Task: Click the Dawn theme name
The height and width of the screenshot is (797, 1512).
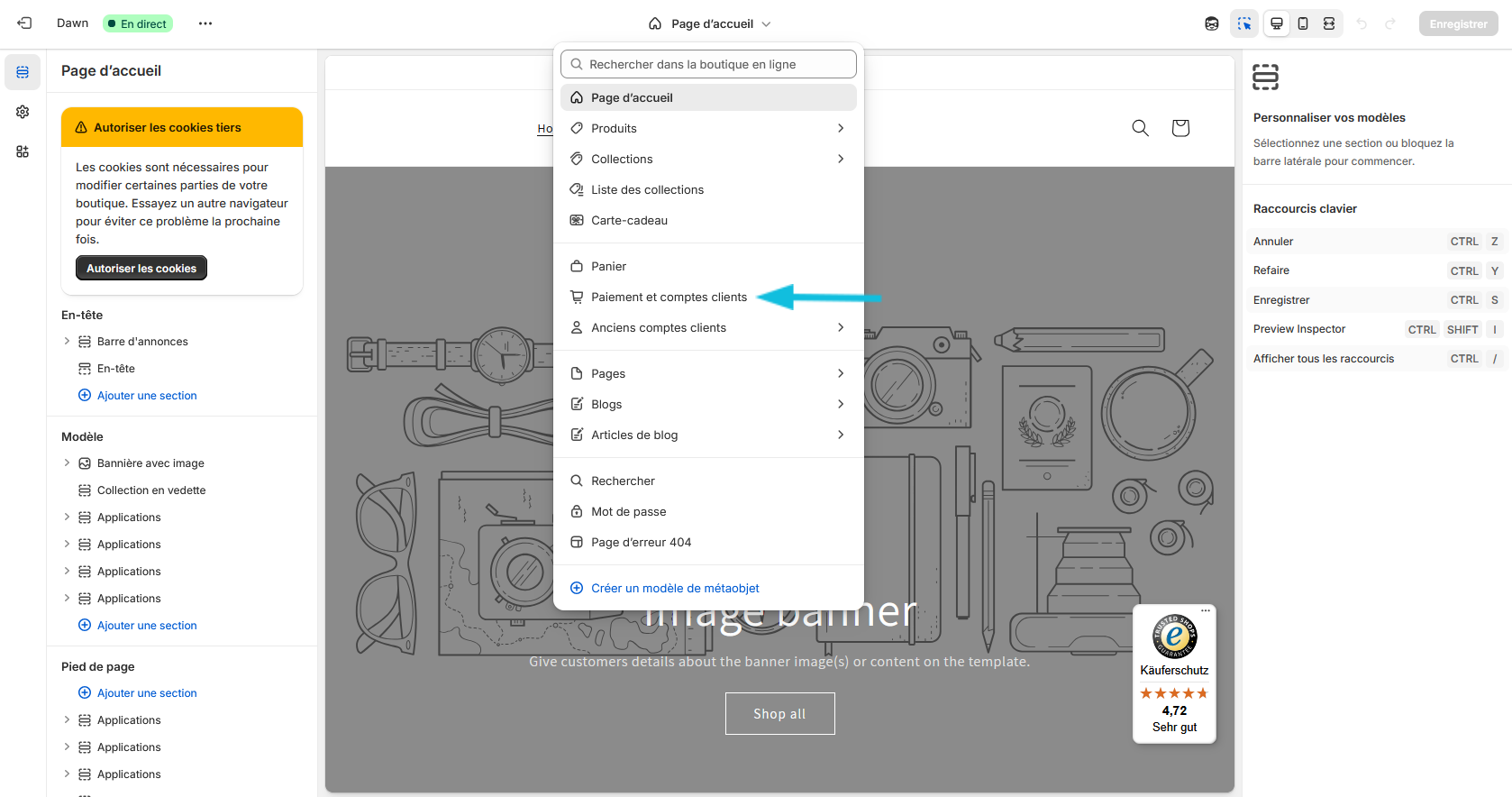Action: pyautogui.click(x=72, y=23)
